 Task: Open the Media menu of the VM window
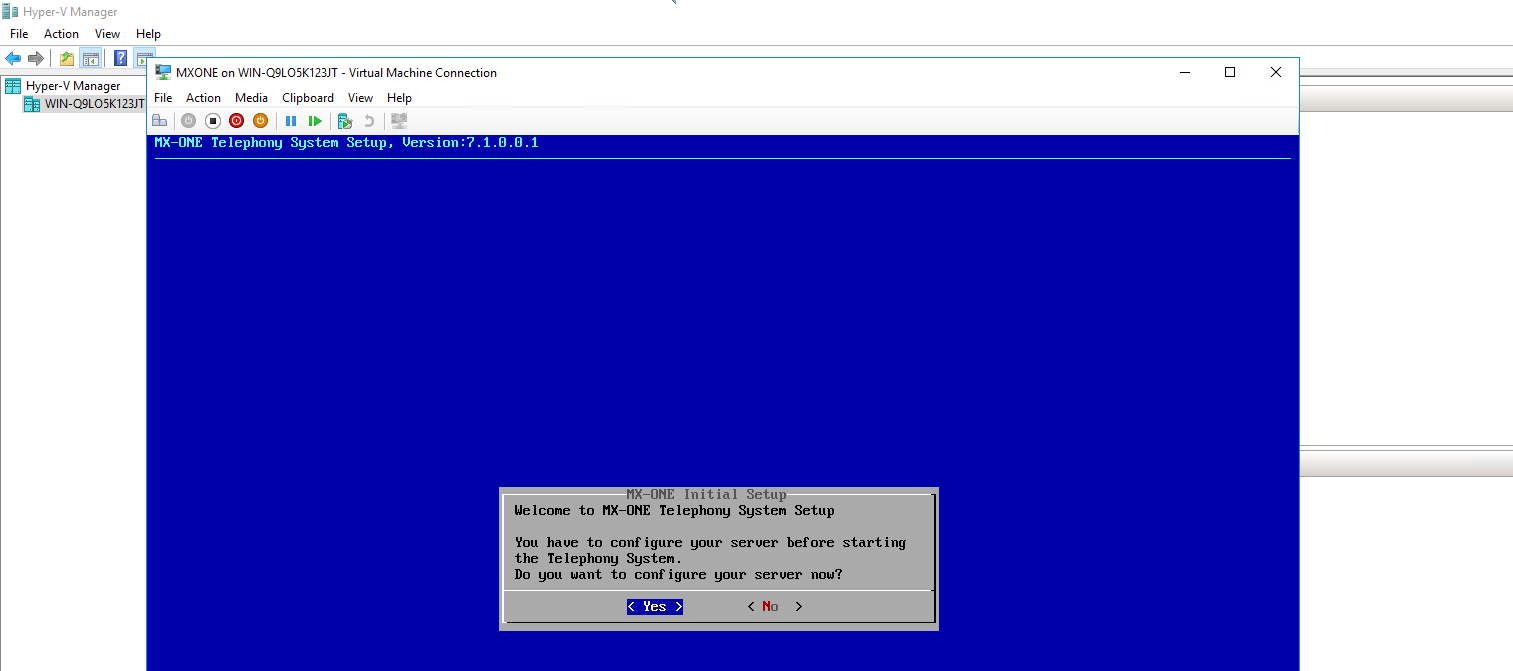tap(251, 98)
